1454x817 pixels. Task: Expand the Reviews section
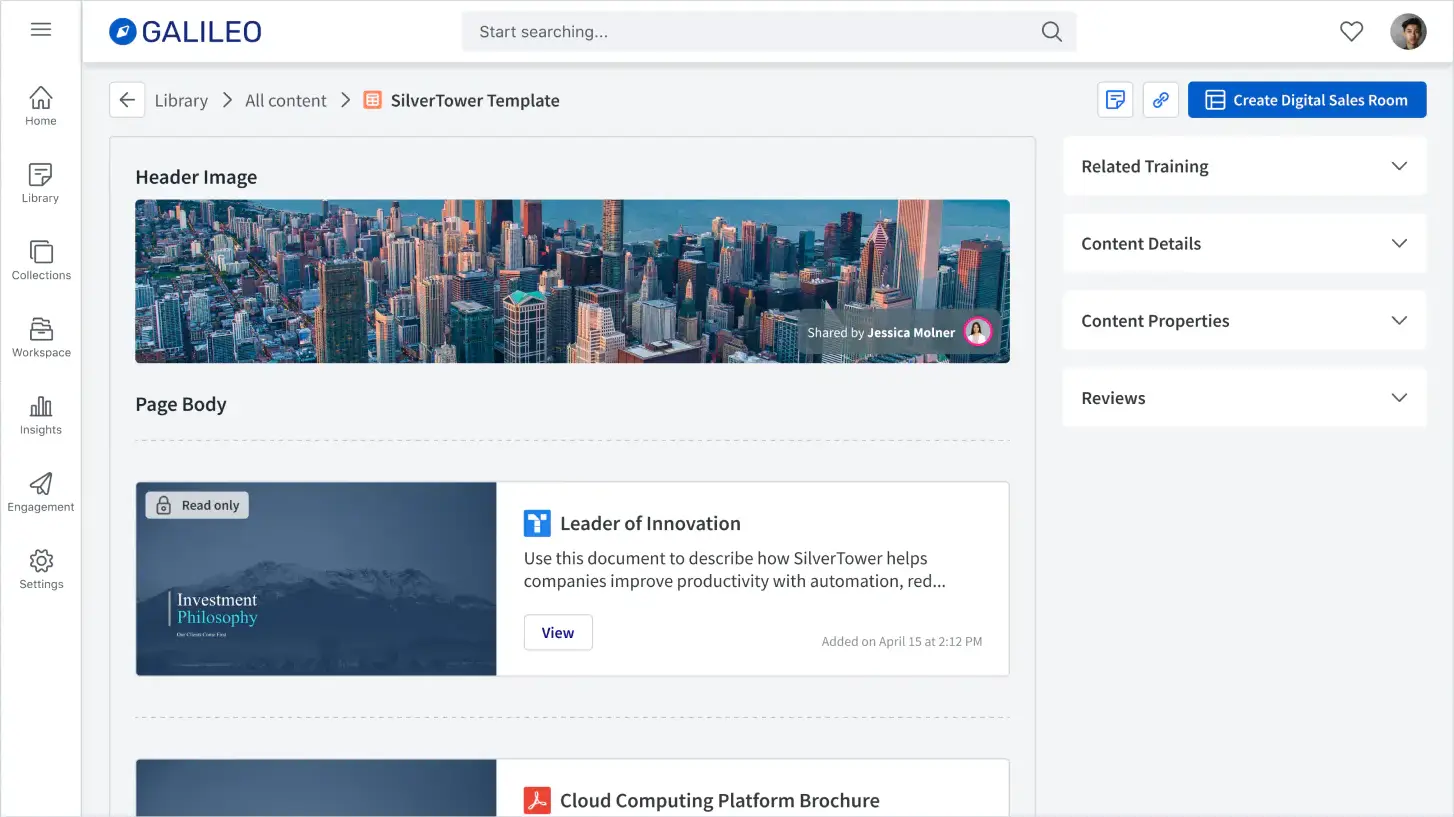pyautogui.click(x=1244, y=397)
